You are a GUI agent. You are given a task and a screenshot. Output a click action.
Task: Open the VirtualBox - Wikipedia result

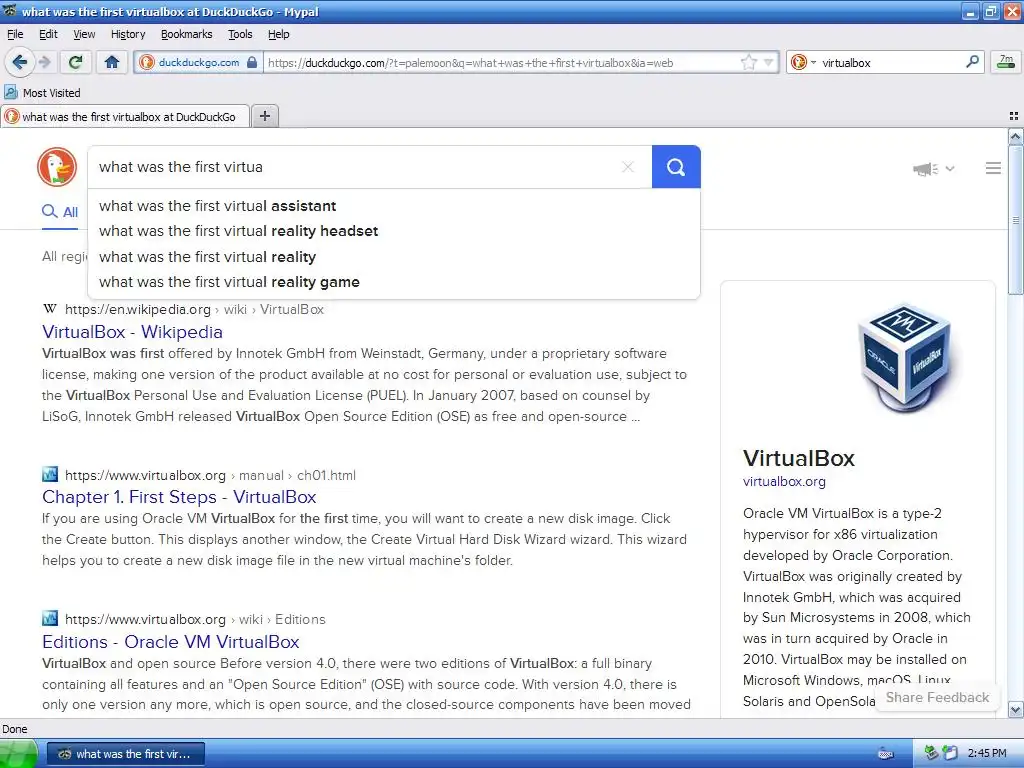[x=133, y=332]
